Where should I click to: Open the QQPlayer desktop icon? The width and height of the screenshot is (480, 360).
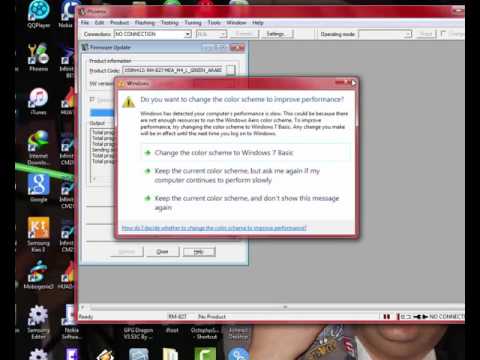[x=38, y=13]
